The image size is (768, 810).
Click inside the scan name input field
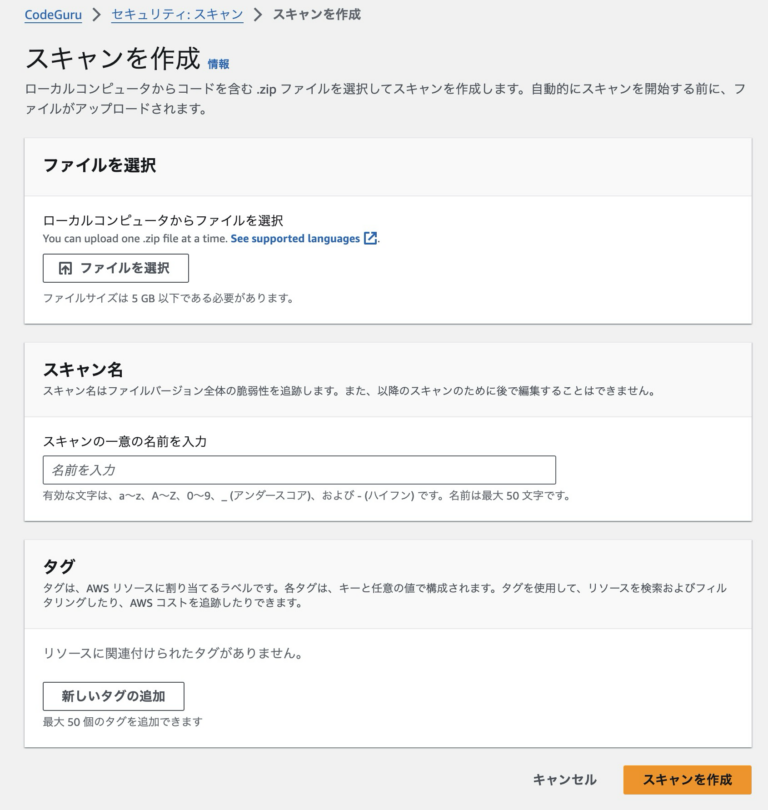[x=300, y=469]
